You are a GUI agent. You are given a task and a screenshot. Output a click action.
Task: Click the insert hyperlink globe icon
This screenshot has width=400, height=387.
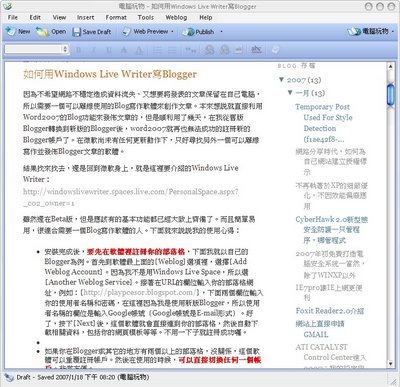coord(209,50)
